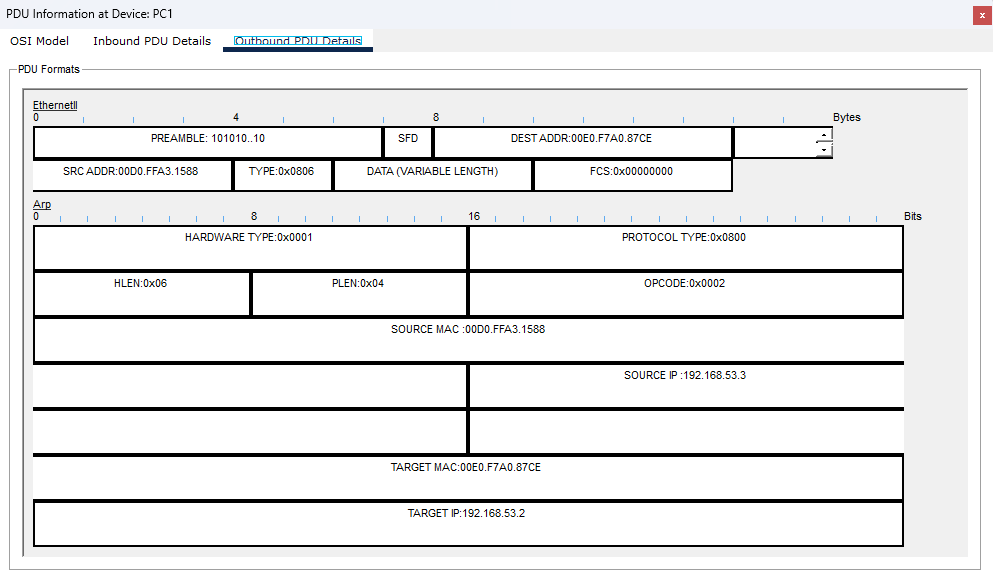
Task: Select DEST ADDR:00E0.F7A0.87CE field
Action: pos(582,142)
